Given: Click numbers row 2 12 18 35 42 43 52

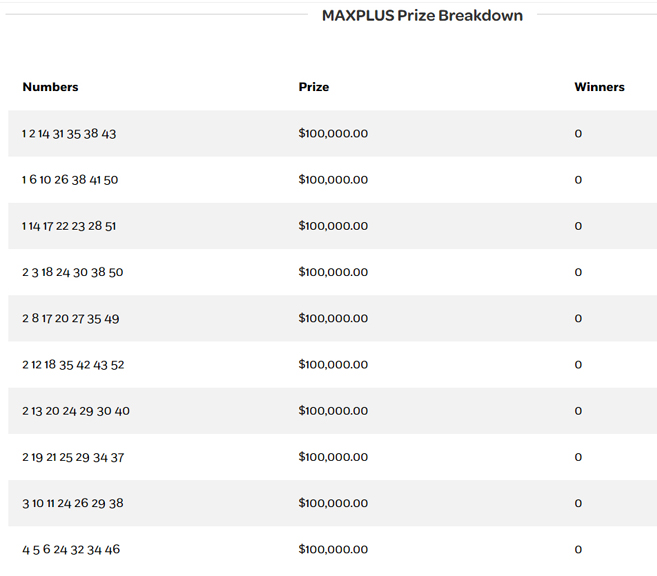Looking at the screenshot, I should click(x=73, y=365).
